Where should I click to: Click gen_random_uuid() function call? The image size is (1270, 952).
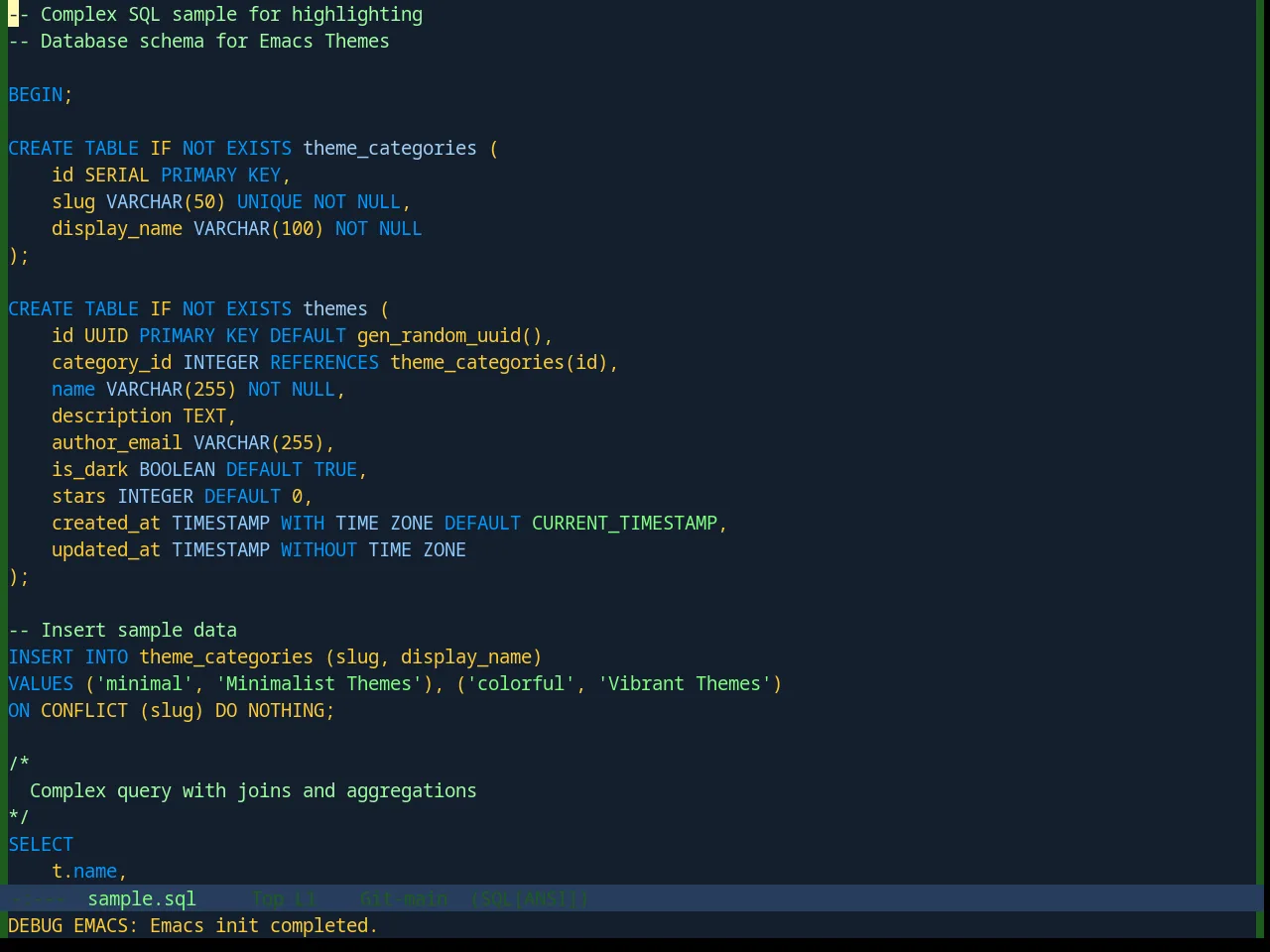click(x=449, y=336)
